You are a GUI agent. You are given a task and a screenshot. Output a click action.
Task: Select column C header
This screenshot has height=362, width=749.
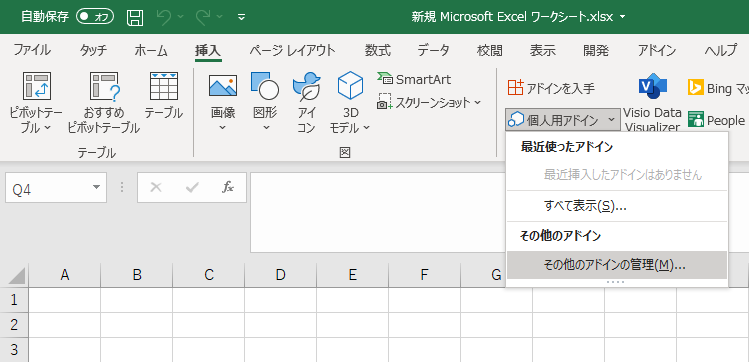tap(209, 275)
